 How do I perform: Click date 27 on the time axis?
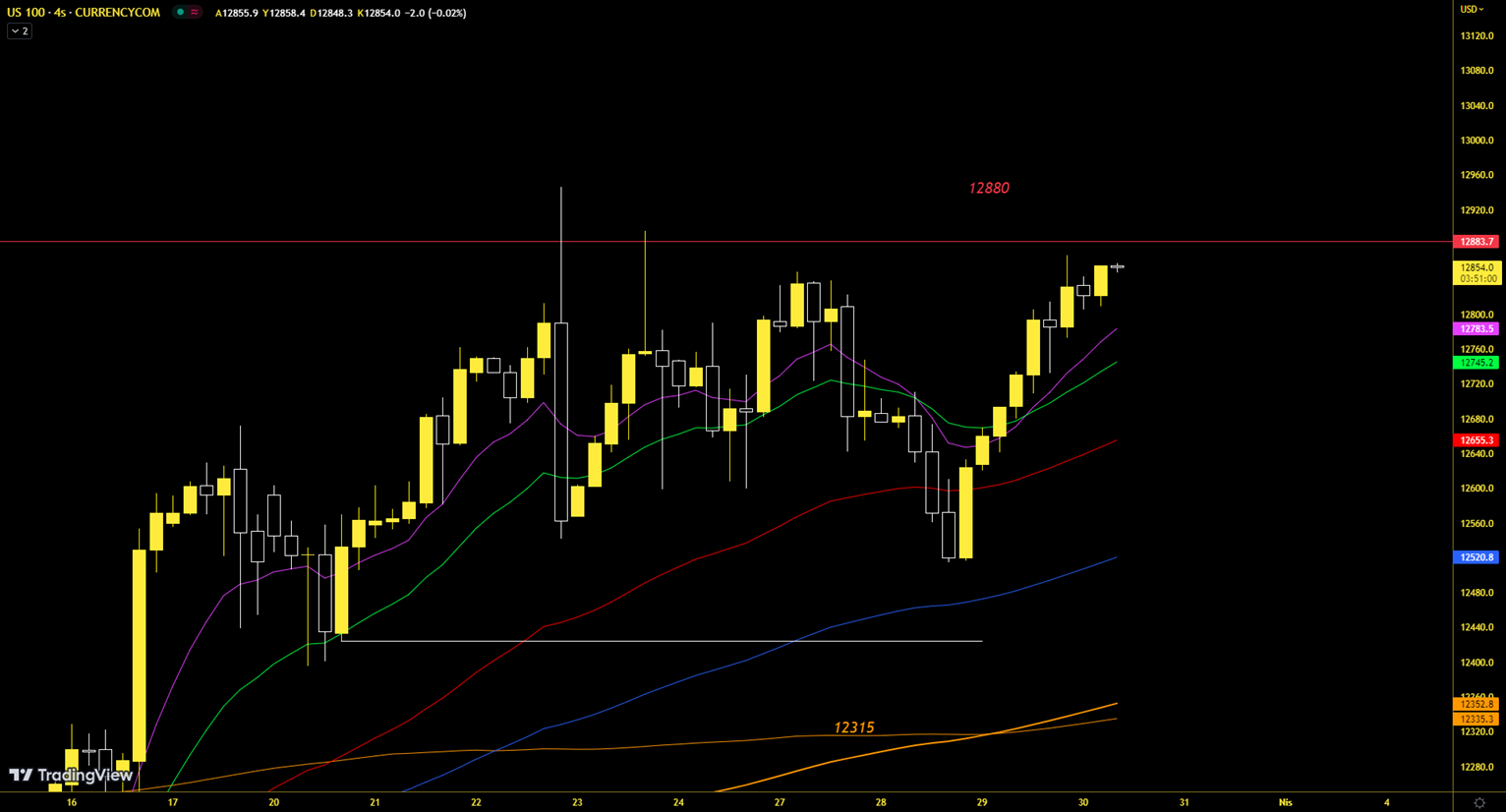pyautogui.click(x=780, y=803)
